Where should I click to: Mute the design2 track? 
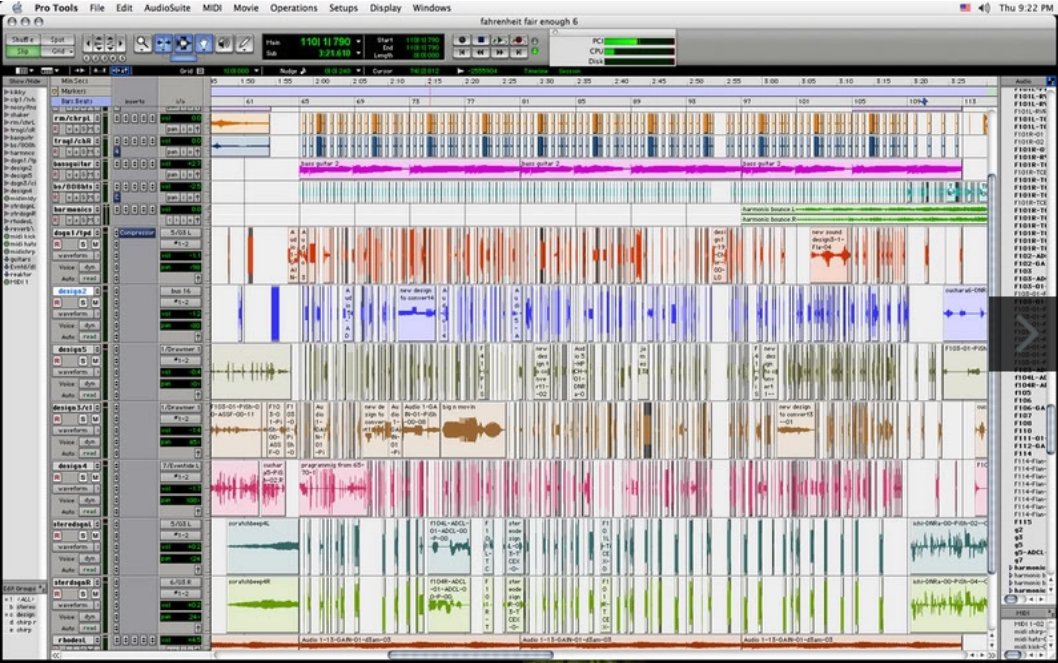(95, 303)
